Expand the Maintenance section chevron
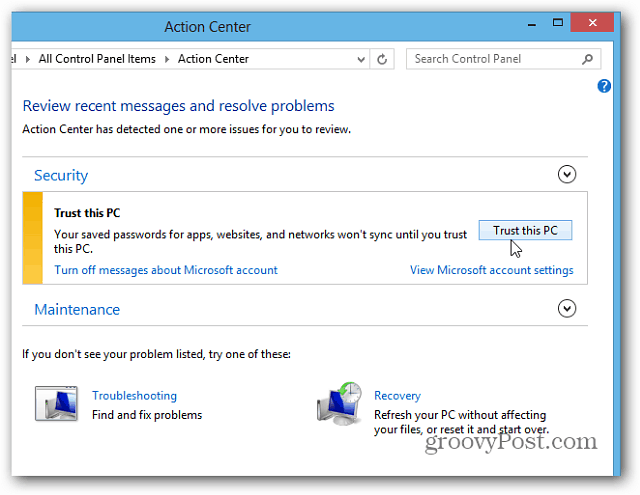This screenshot has width=640, height=495. coord(567,309)
